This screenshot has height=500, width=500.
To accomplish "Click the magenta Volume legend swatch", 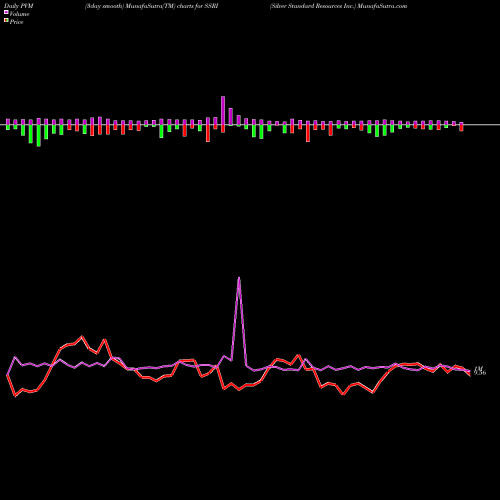I will [x=6, y=12].
